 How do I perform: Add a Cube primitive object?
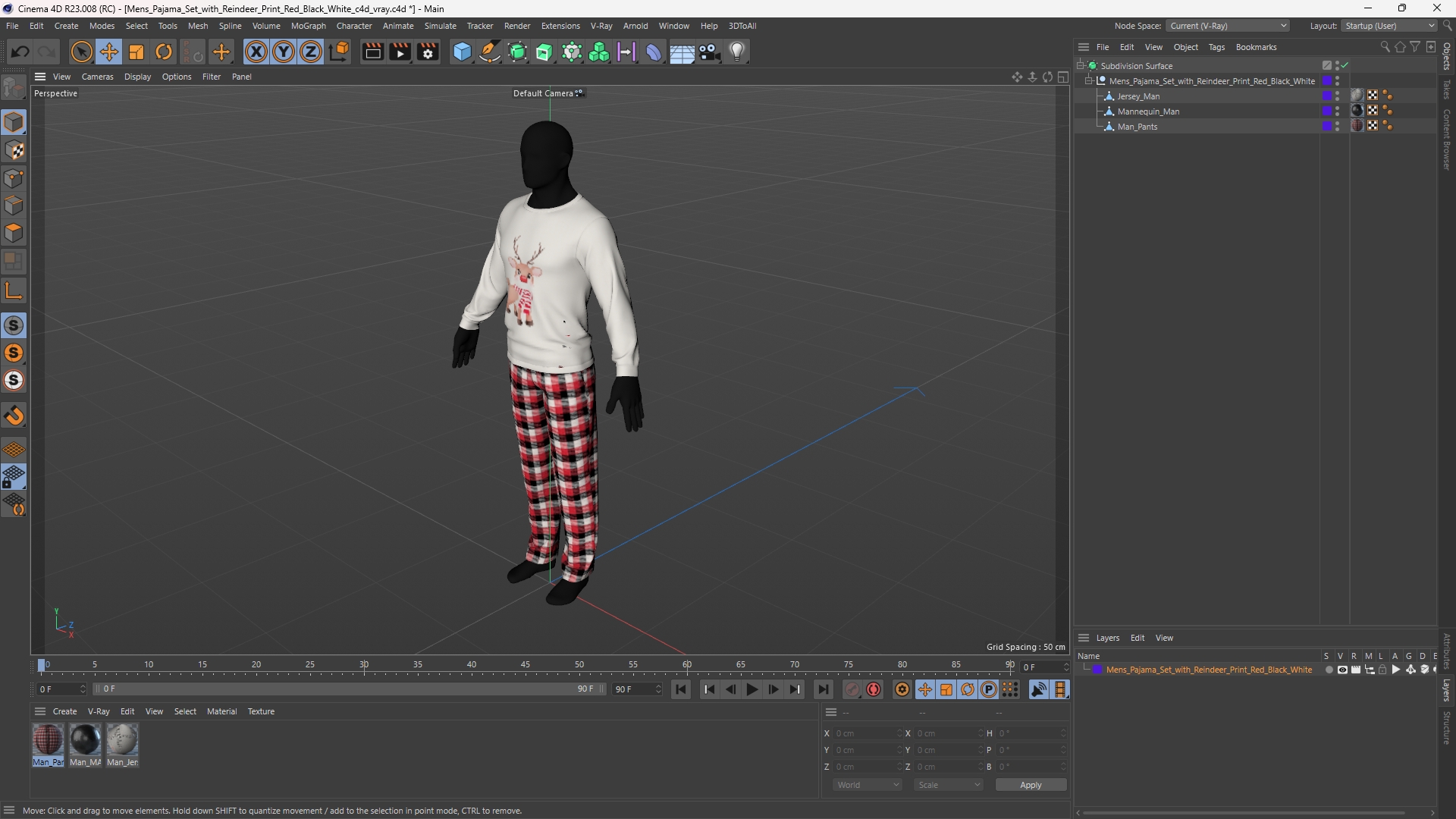462,52
